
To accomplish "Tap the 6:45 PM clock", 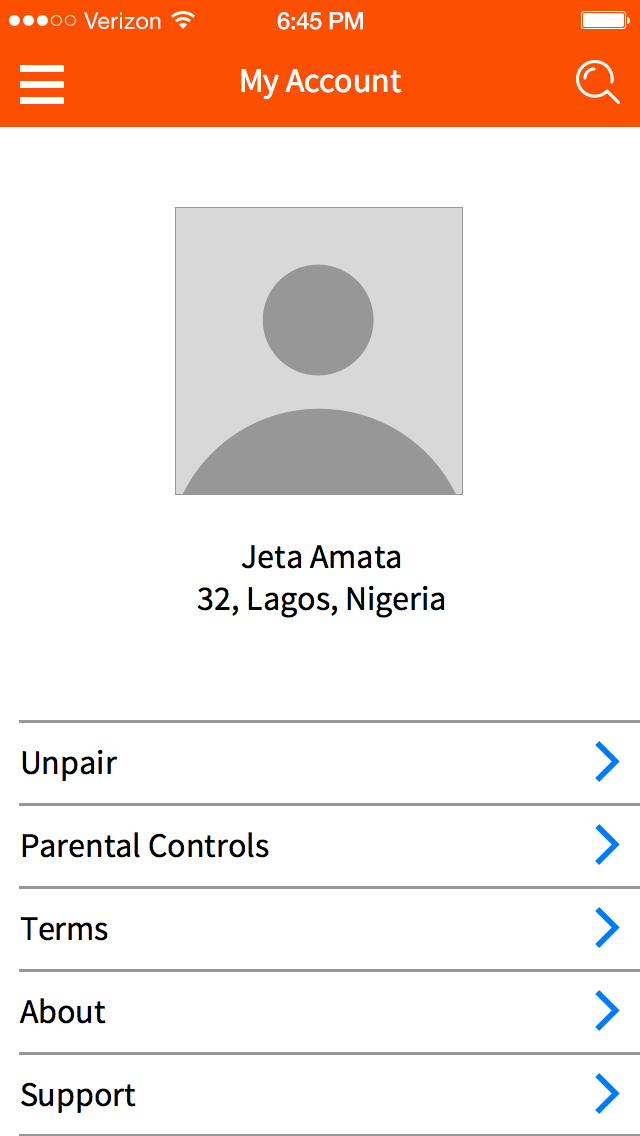I will 320,21.
